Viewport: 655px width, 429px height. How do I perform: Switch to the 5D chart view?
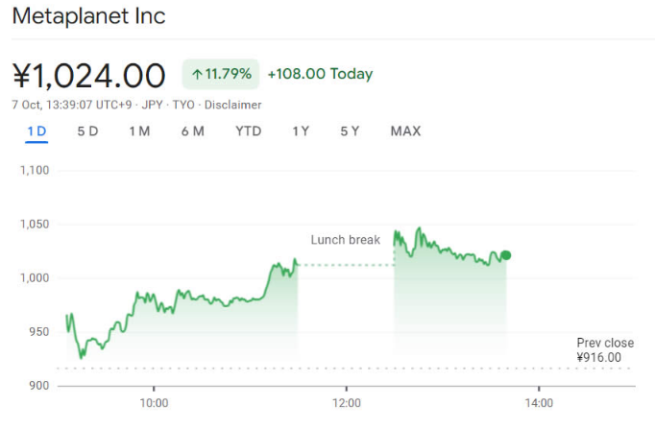[88, 131]
